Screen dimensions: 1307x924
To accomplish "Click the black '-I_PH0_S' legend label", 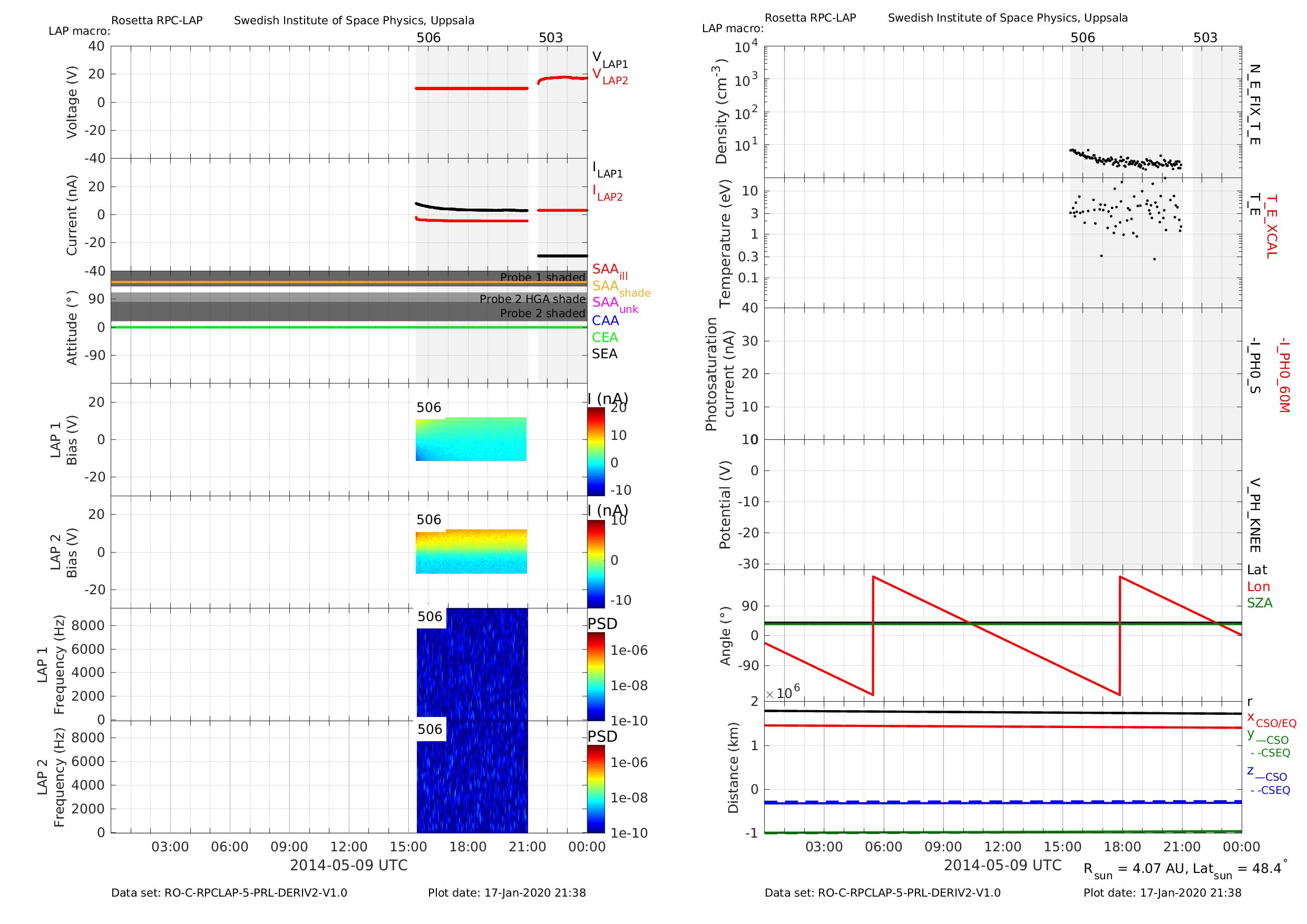I will (1254, 365).
